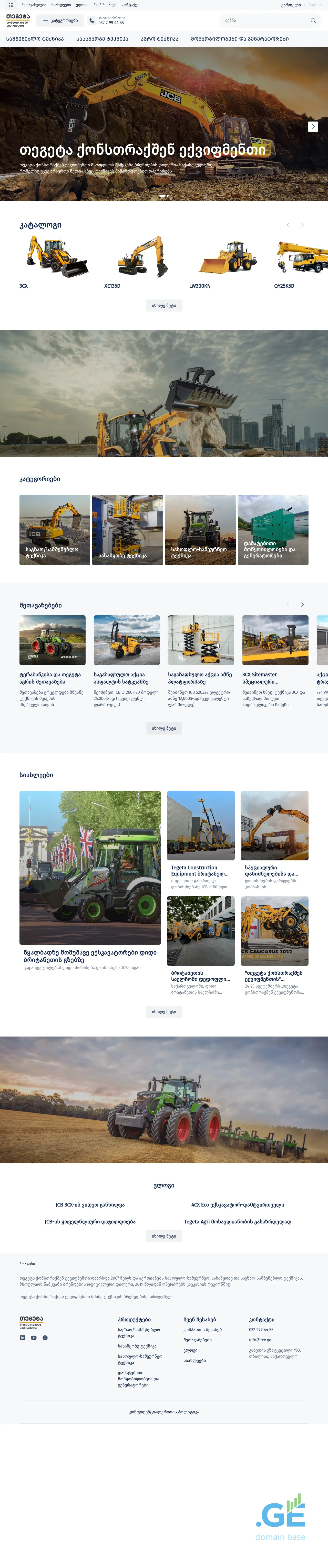Open საგზაო/სამშენებლო ტექნიკა category card
328x1568 pixels.
pyautogui.click(x=55, y=530)
